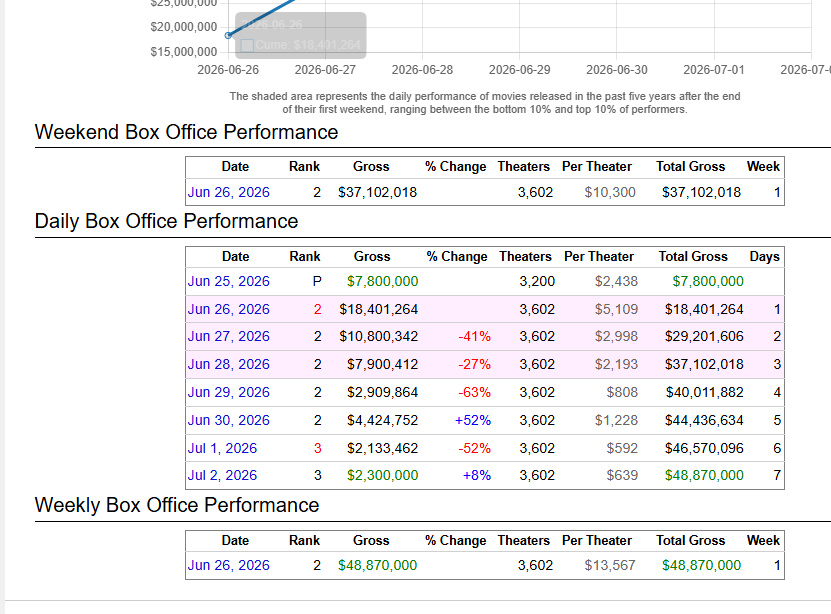Select the $808 per theater value
Image resolution: width=831 pixels, height=614 pixels.
622,393
